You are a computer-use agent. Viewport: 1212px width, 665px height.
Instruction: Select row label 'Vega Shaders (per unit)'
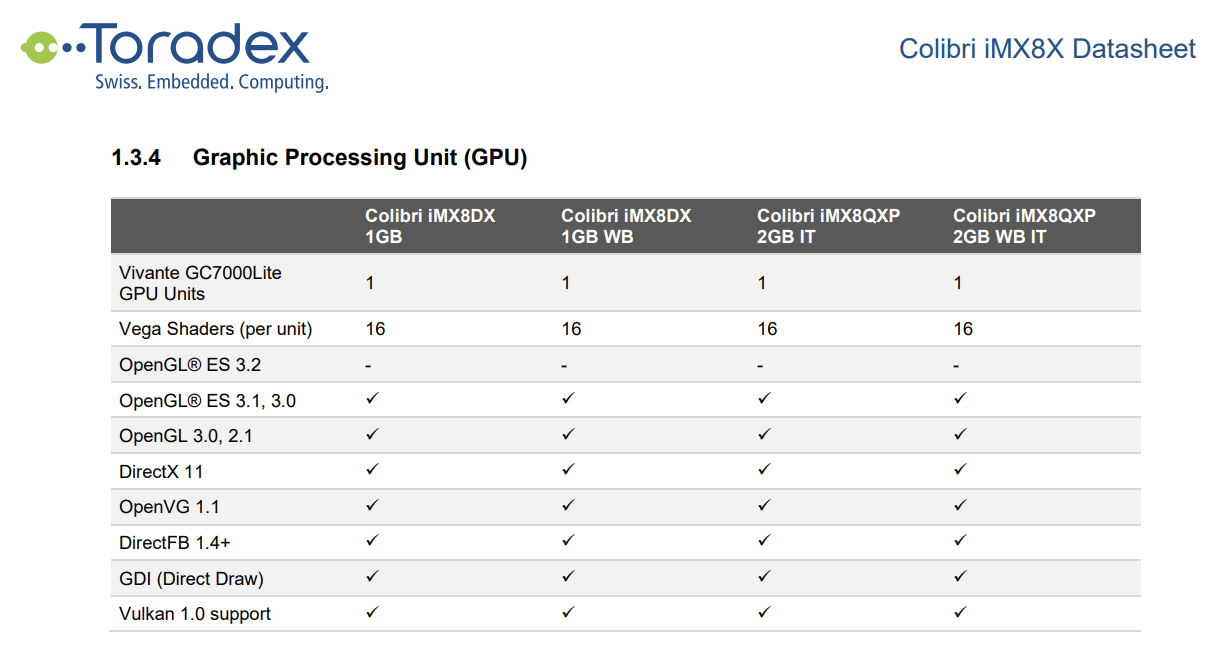(216, 329)
